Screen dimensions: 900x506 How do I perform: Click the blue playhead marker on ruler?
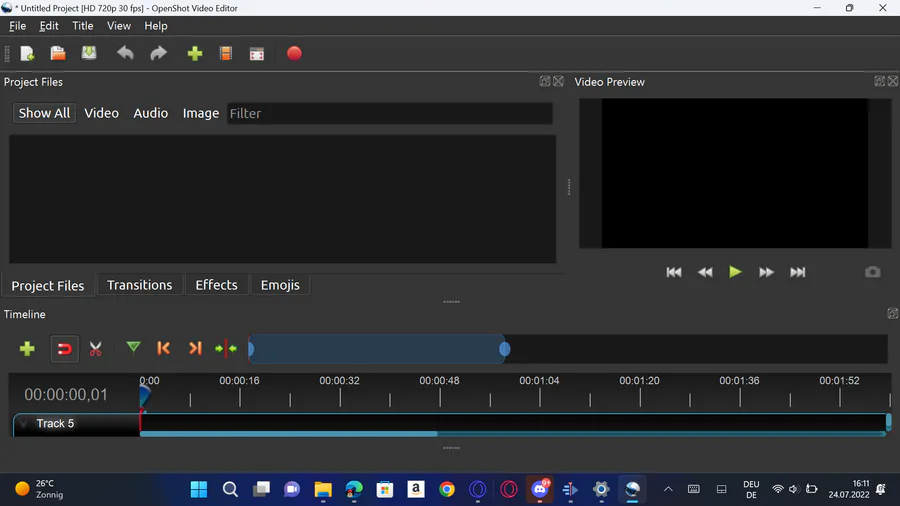click(x=145, y=395)
